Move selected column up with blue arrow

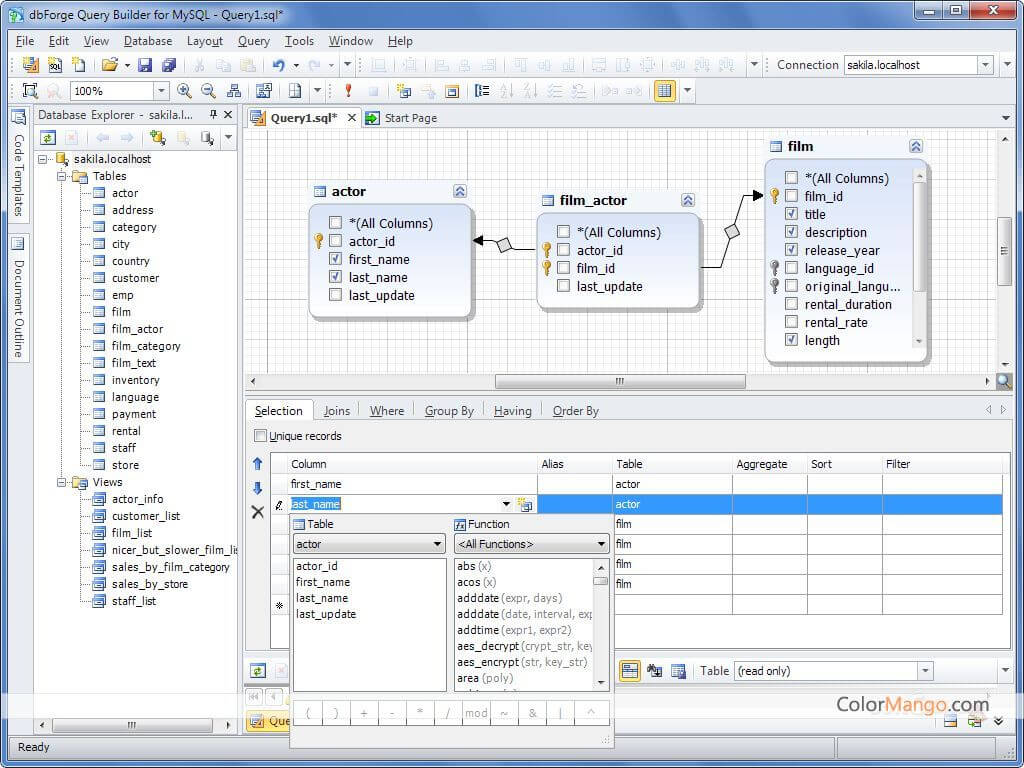257,464
